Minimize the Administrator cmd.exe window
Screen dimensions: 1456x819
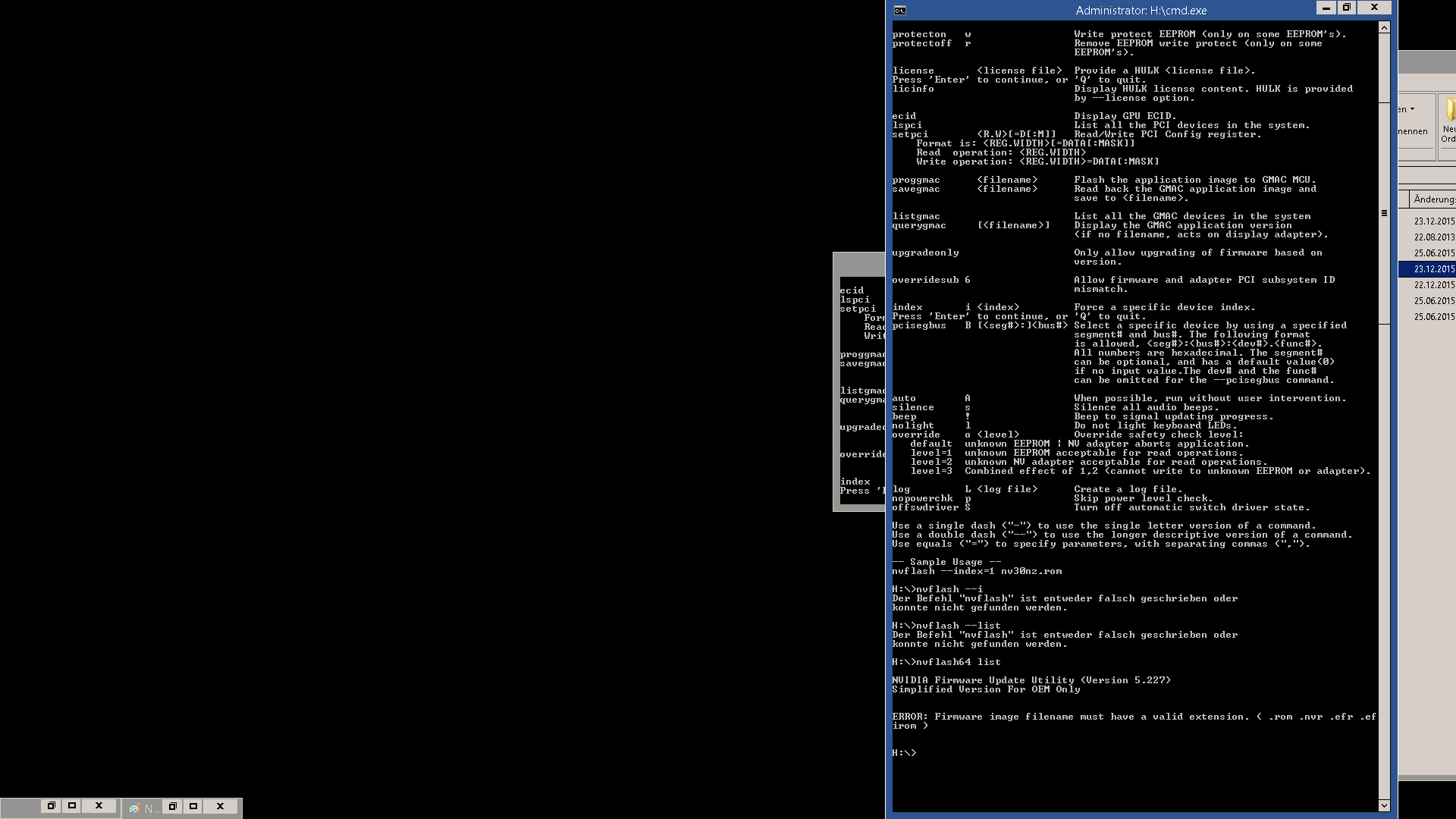coord(1326,8)
